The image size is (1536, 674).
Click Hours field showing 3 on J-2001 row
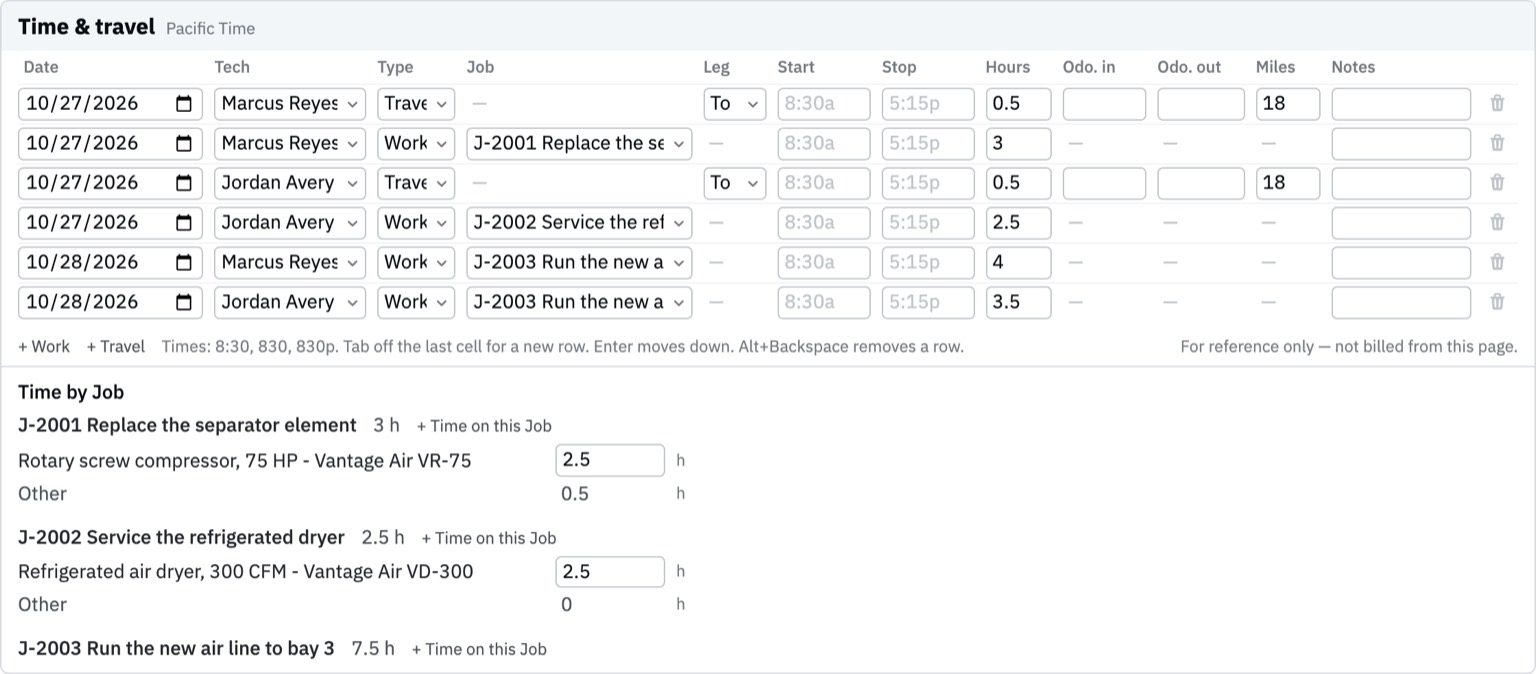click(1018, 143)
